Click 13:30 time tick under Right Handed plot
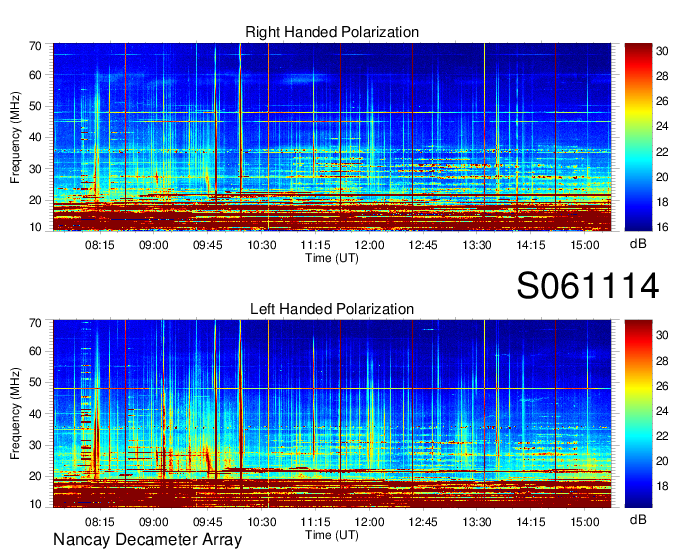This screenshot has width=680, height=552. pos(477,245)
